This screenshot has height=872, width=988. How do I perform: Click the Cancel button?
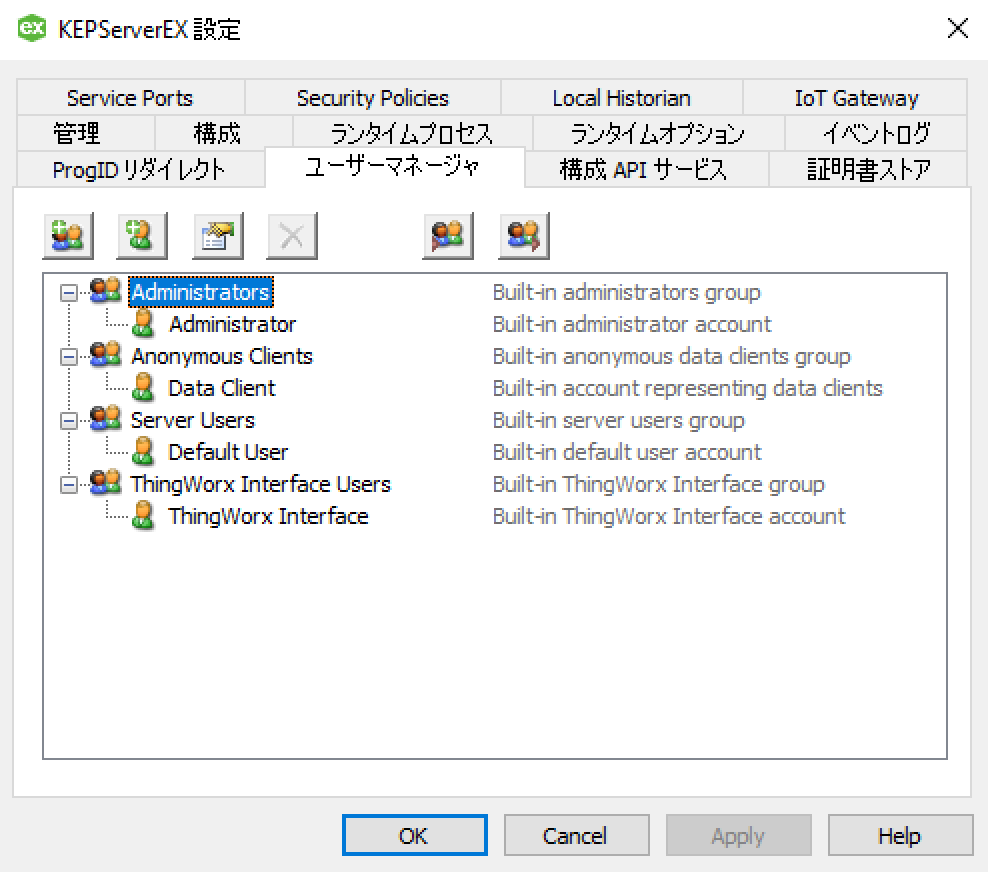tap(576, 835)
